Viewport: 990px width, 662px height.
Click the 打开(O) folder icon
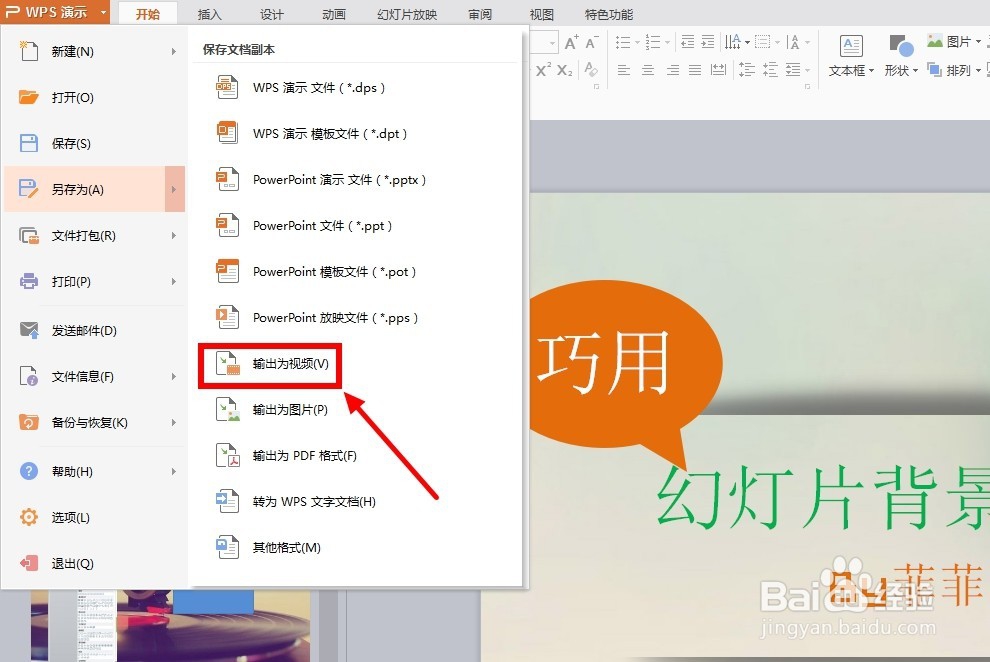pos(28,97)
